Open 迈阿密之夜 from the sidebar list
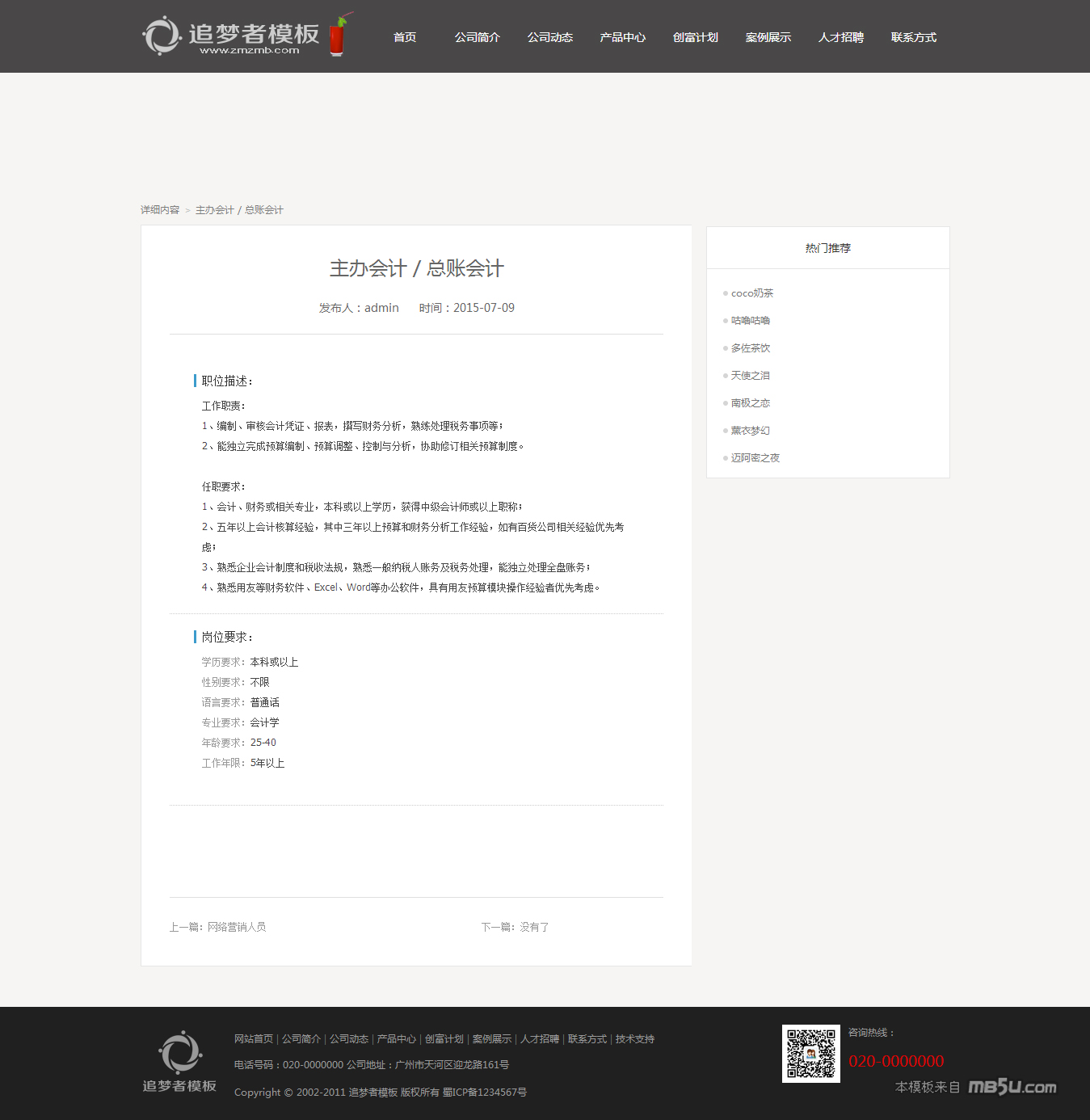This screenshot has width=1090, height=1120. pyautogui.click(x=755, y=458)
